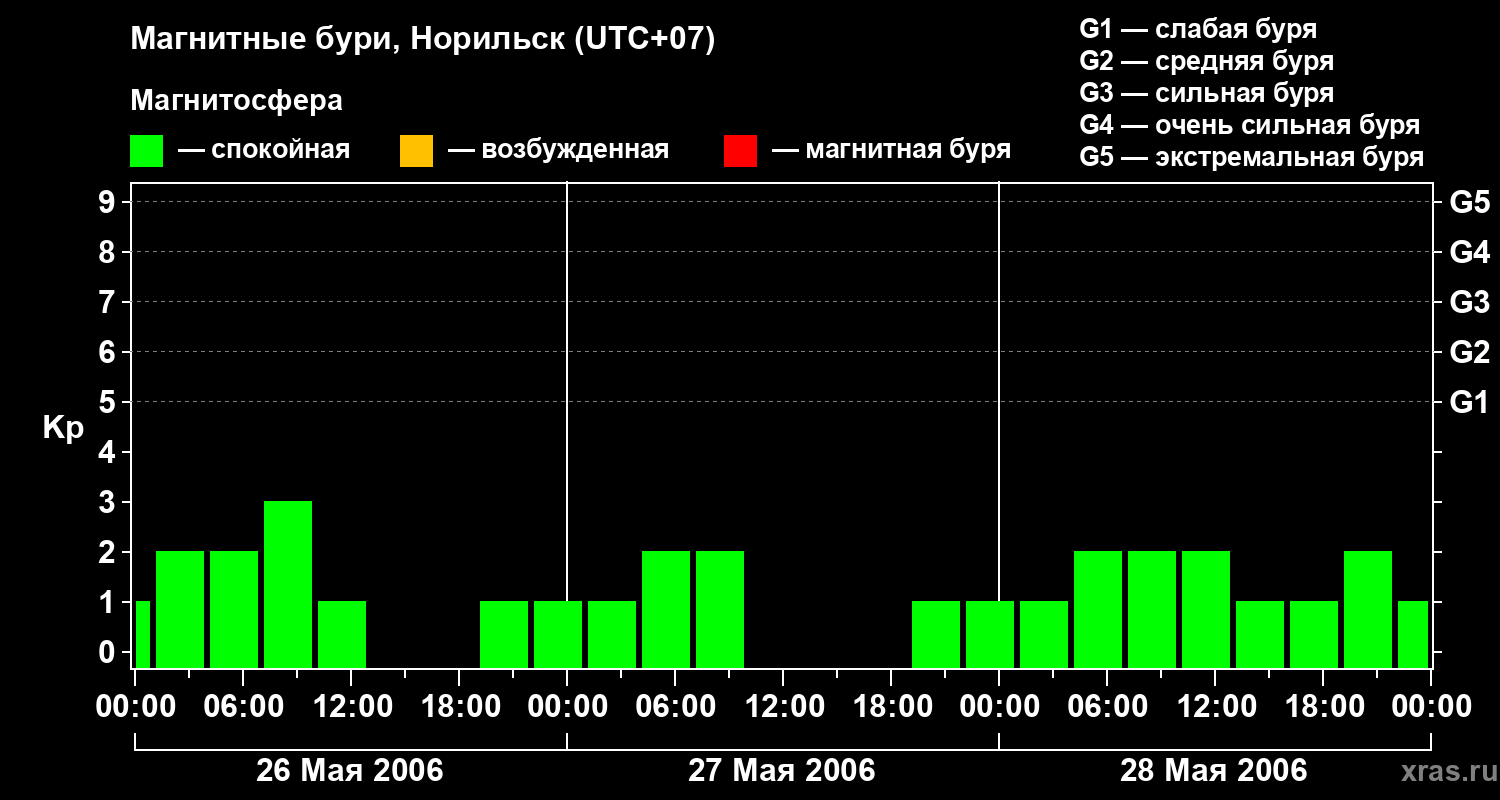1500x800 pixels.
Task: Click the Kp 1 bar spanning 12:00 on 26 Мая
Action: (342, 634)
